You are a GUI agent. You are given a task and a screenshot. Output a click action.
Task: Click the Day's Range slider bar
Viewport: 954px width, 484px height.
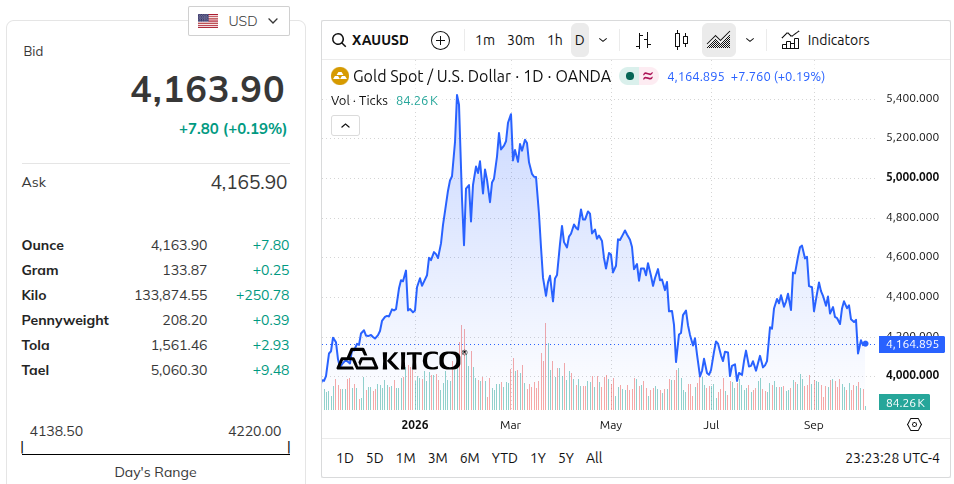coord(156,449)
